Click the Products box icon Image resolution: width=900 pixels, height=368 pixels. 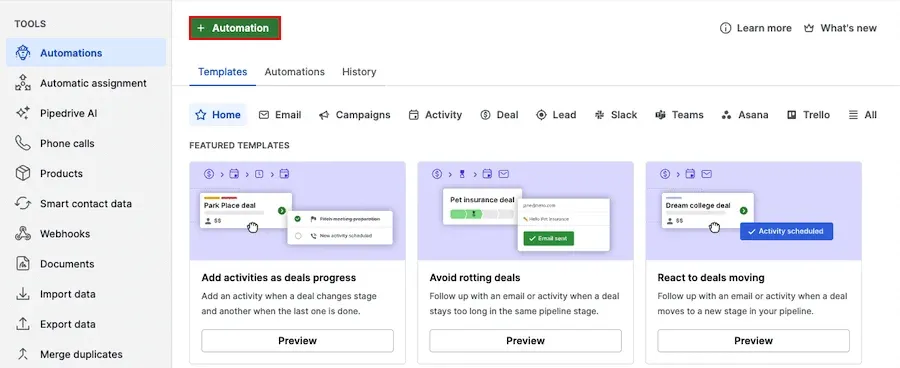23,173
